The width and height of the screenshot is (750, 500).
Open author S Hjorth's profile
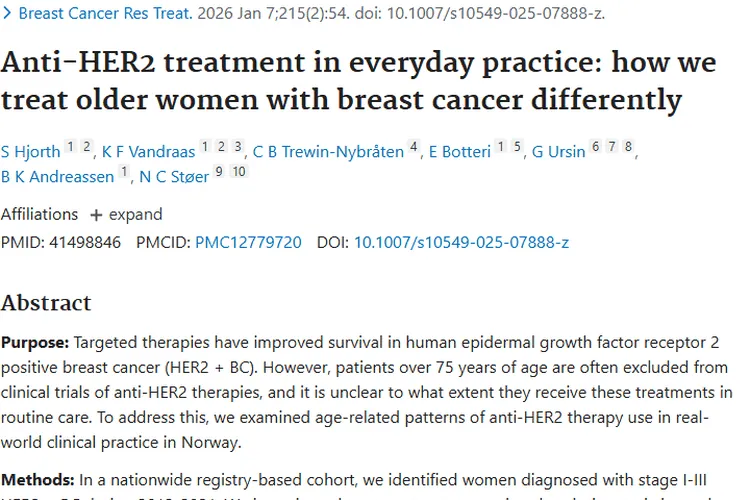[30, 151]
